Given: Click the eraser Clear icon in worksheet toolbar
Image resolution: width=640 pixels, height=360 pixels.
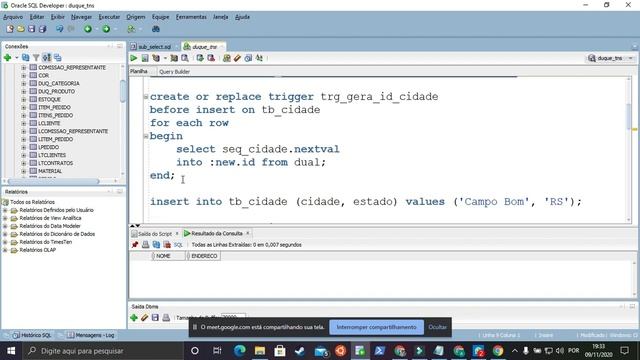Looking at the screenshot, I should (237, 58).
